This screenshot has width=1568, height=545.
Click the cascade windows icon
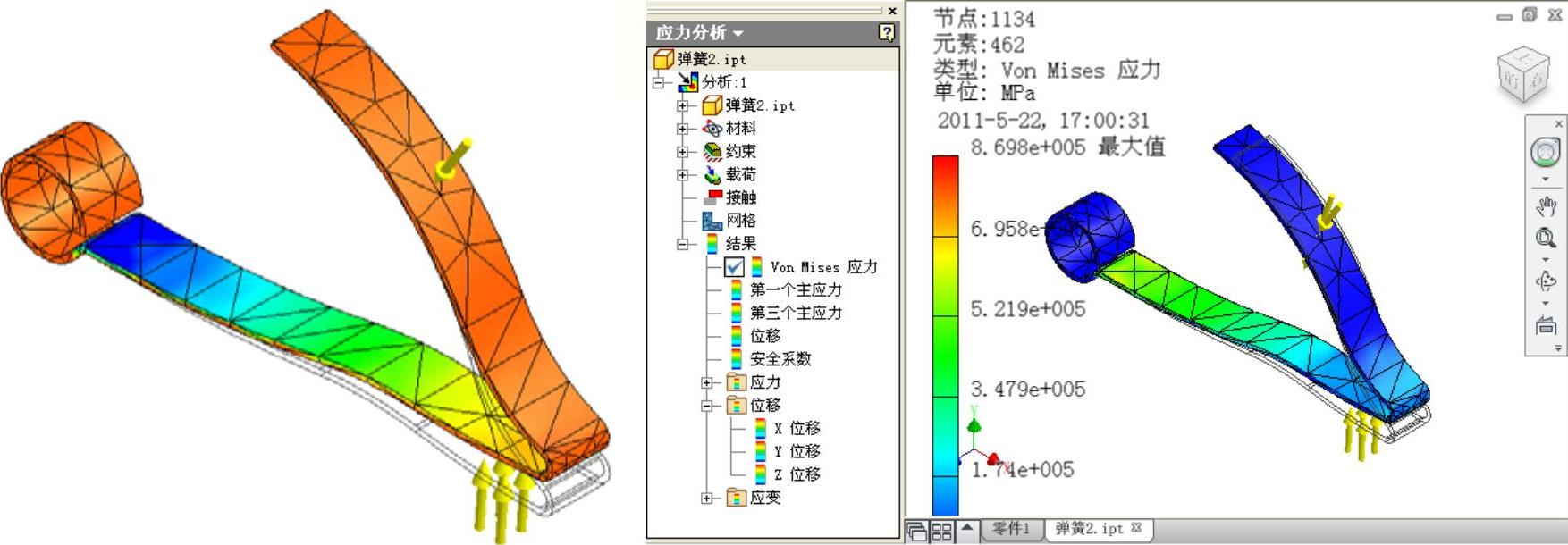pyautogui.click(x=917, y=531)
